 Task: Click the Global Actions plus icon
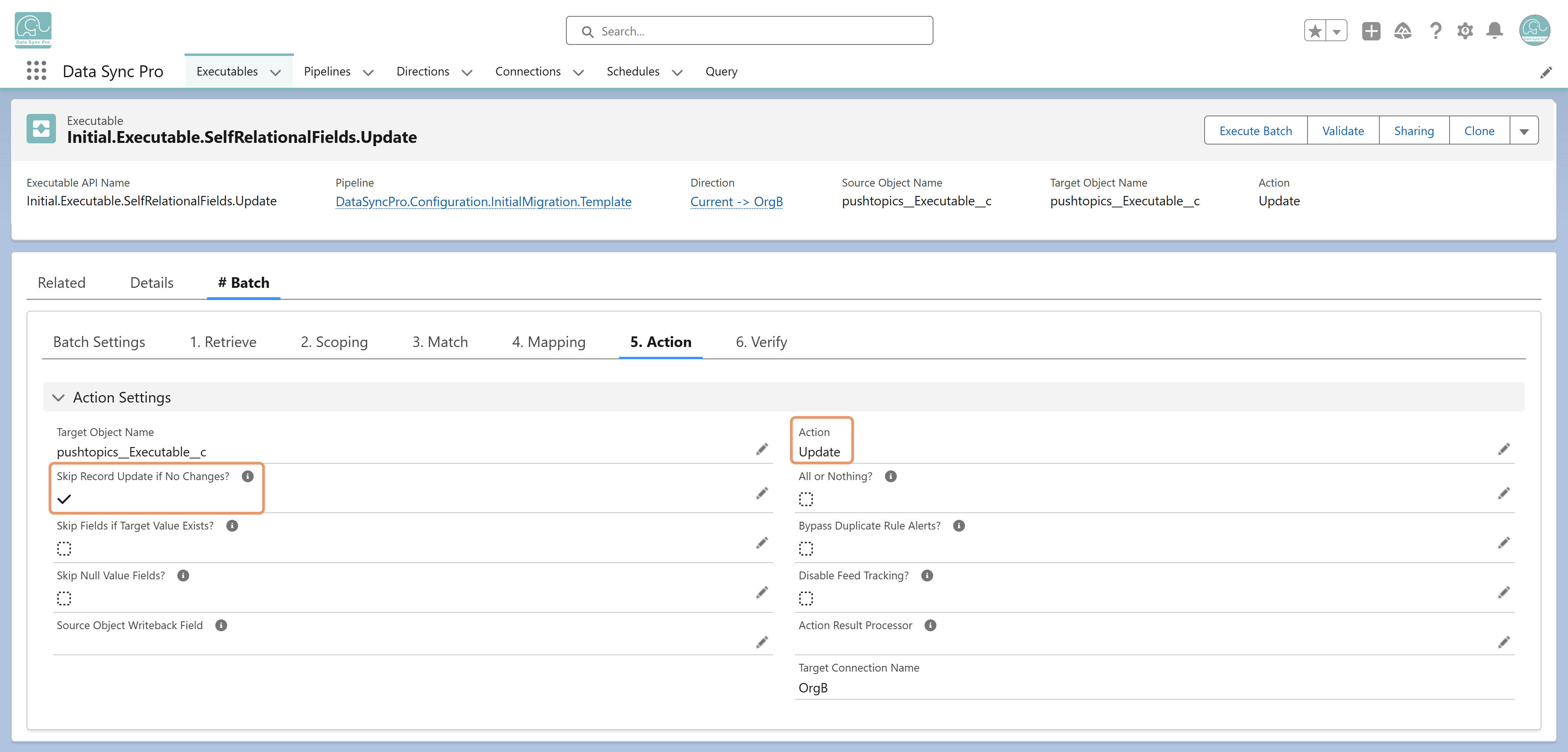(x=1371, y=31)
